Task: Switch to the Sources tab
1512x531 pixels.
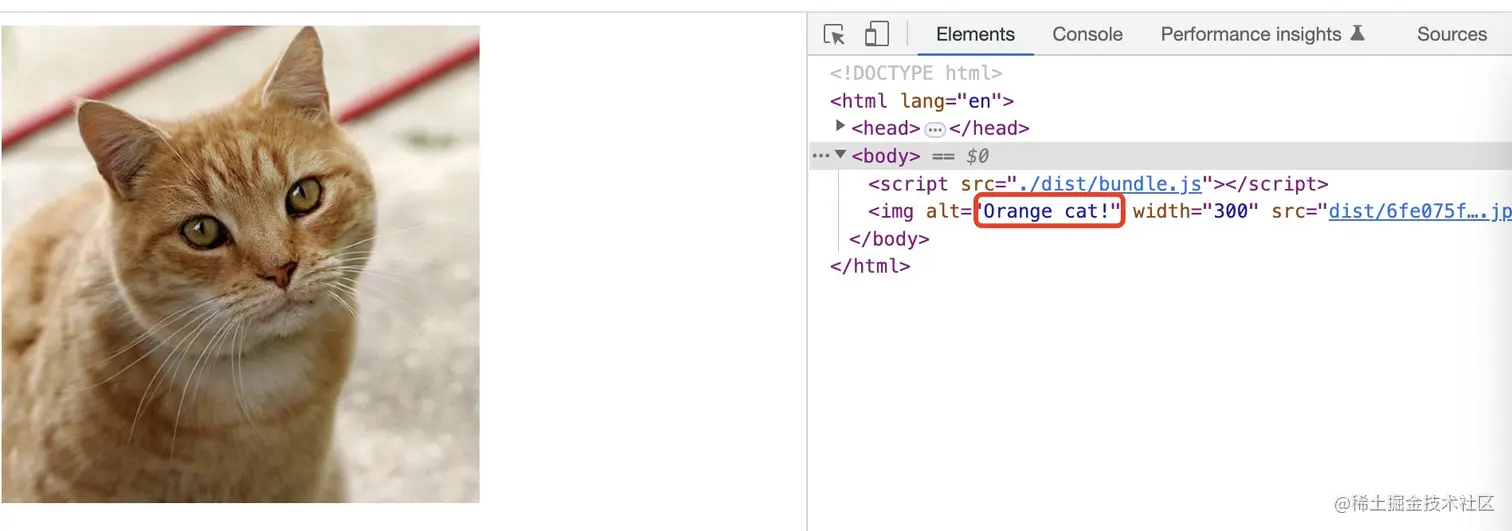Action: [x=1451, y=34]
